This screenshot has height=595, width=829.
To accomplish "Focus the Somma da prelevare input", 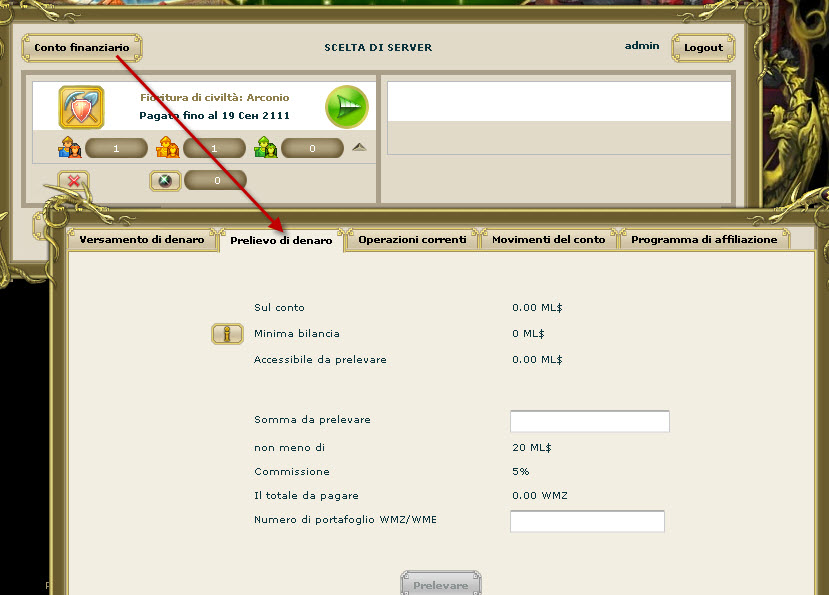I will [x=590, y=421].
